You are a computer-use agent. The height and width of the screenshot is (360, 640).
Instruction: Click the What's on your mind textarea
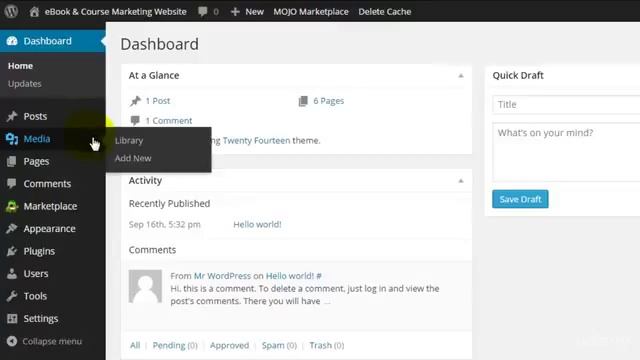[566, 152]
